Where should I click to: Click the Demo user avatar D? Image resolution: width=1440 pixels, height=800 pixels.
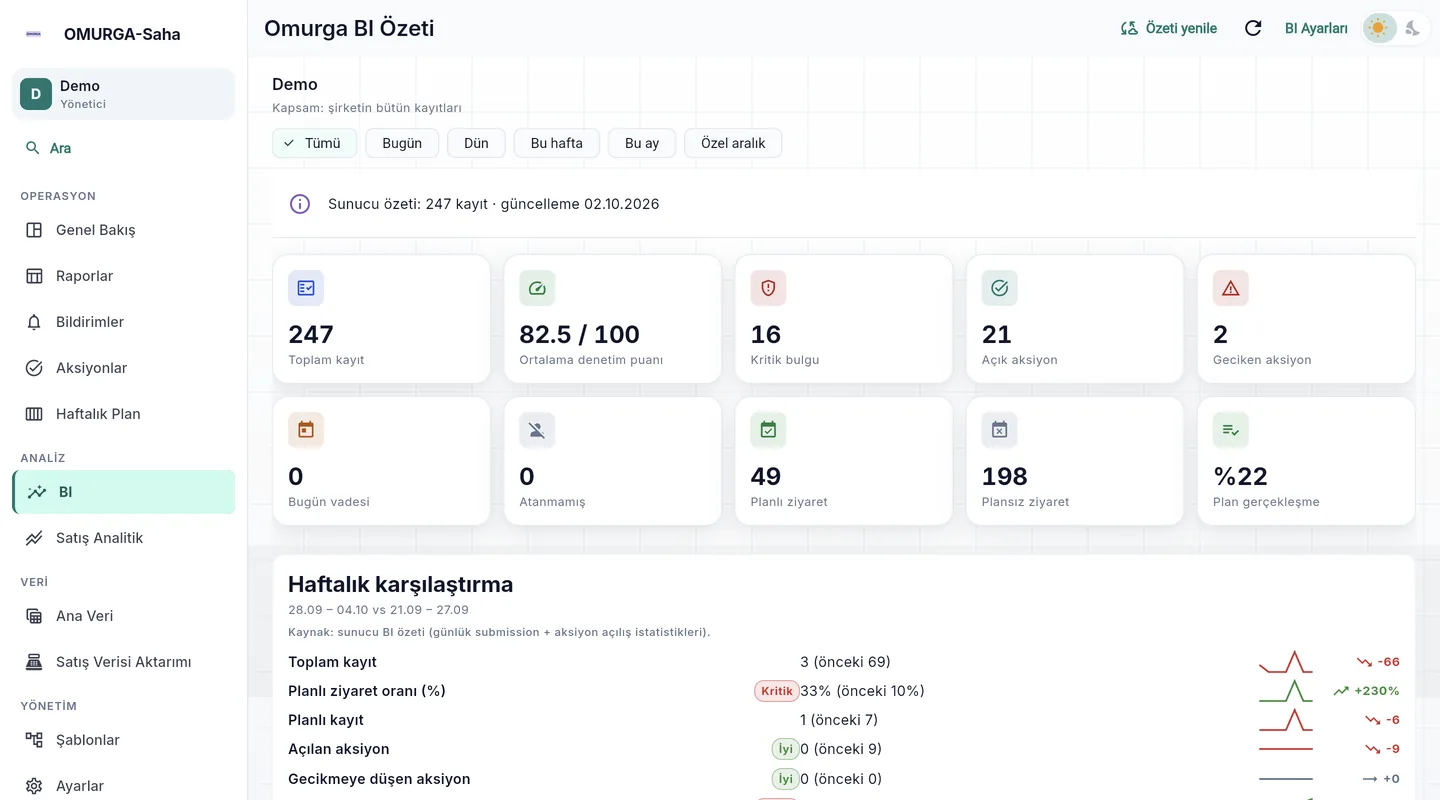[36, 94]
